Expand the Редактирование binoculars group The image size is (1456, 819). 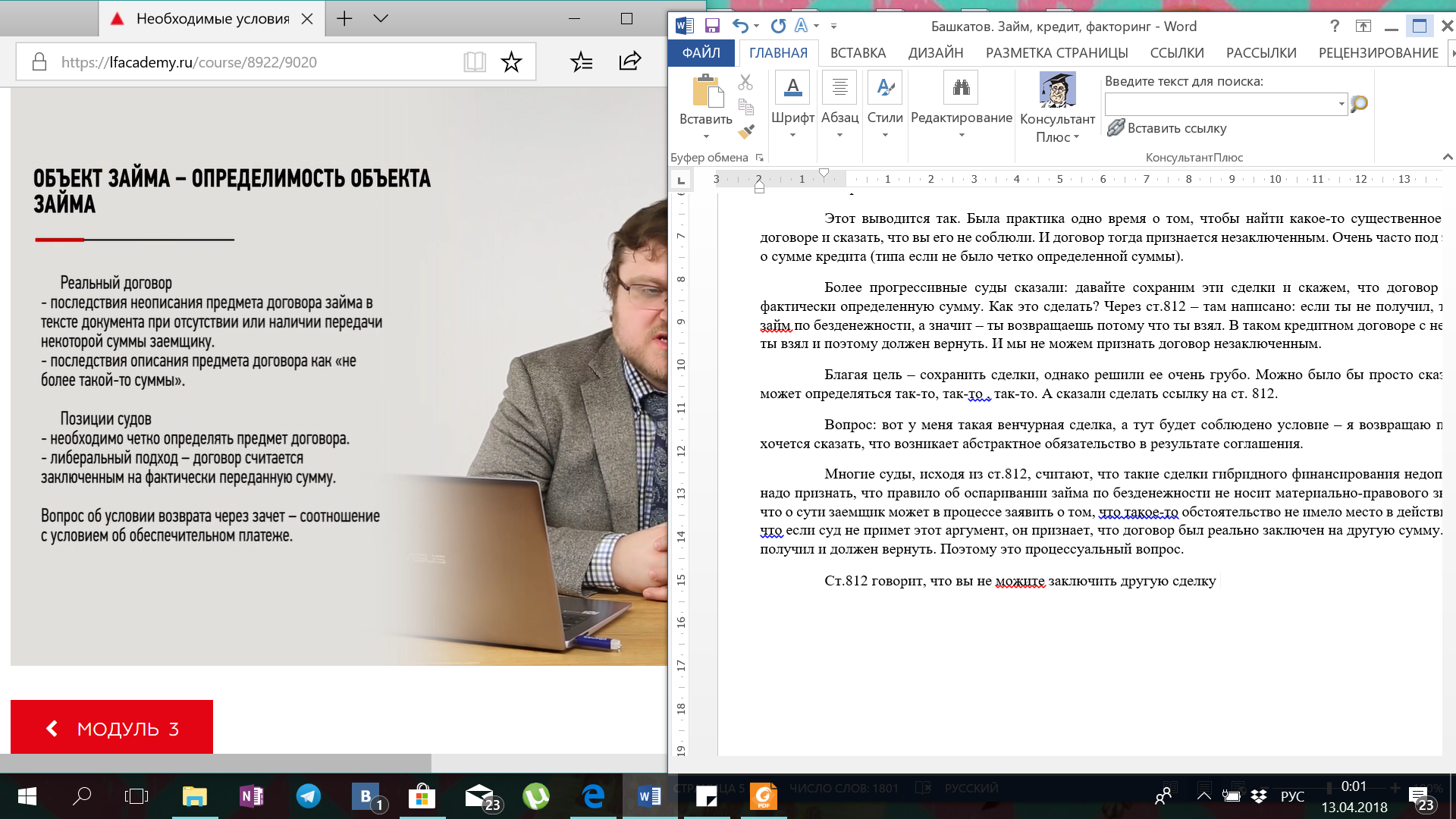coord(961,106)
